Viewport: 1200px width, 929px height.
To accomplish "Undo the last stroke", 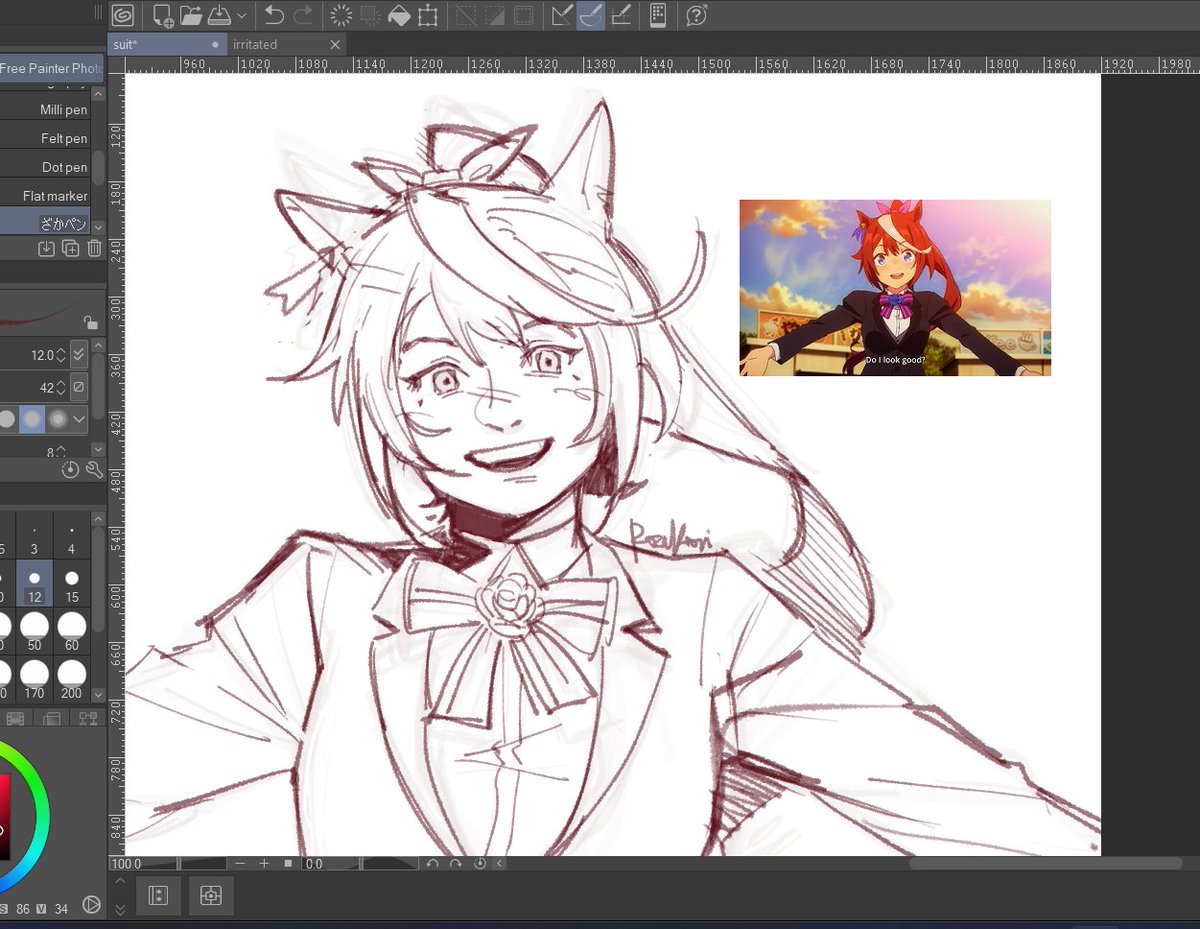I will pos(274,15).
